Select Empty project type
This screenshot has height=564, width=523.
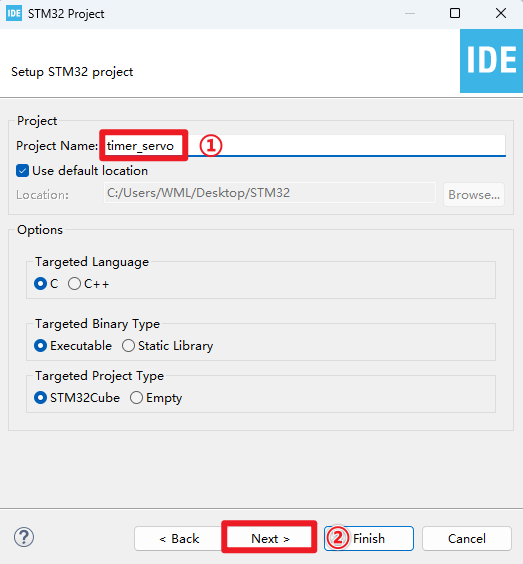pyautogui.click(x=136, y=398)
